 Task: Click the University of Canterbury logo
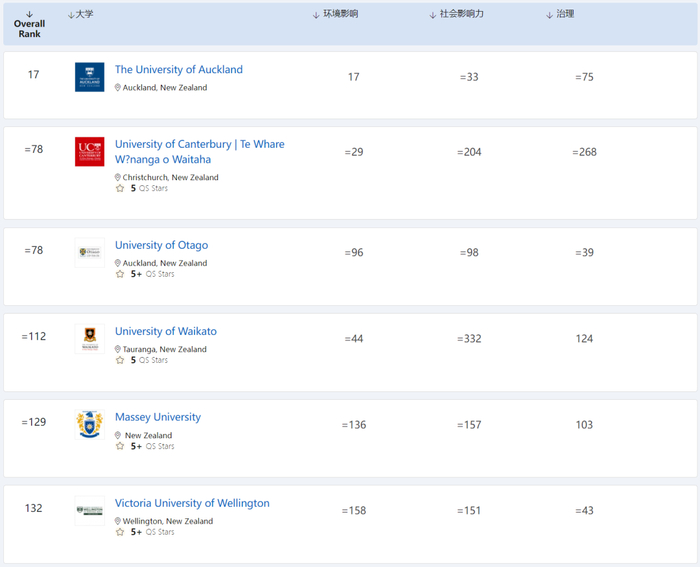(89, 152)
